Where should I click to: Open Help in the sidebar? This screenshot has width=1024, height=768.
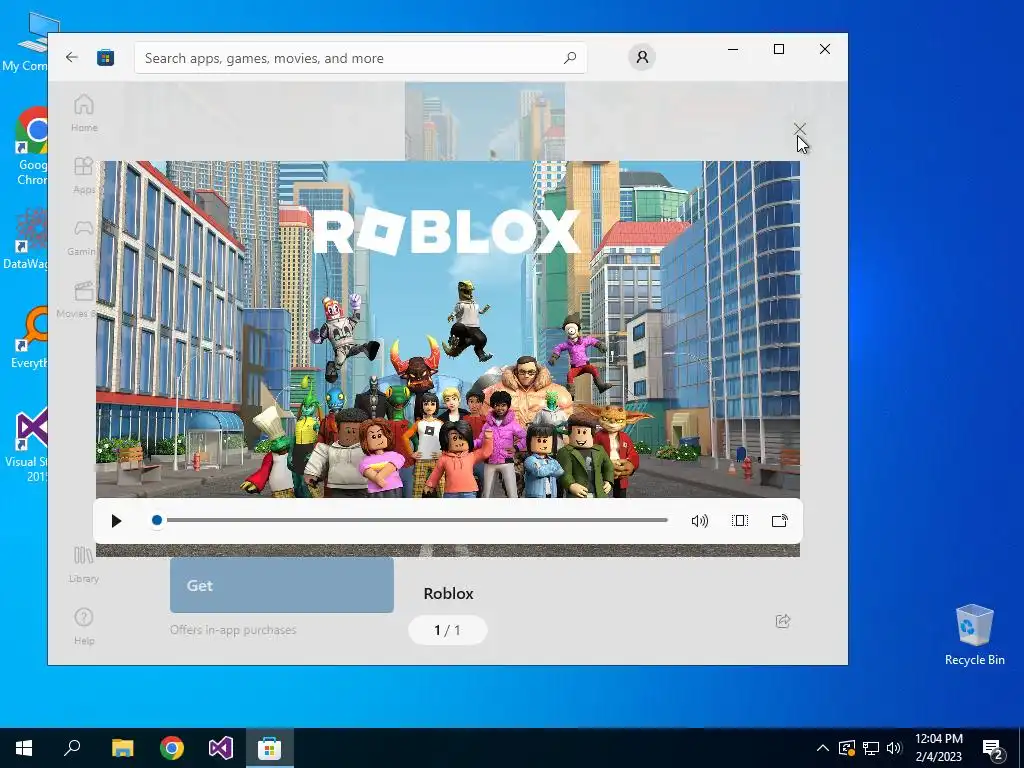coord(84,626)
